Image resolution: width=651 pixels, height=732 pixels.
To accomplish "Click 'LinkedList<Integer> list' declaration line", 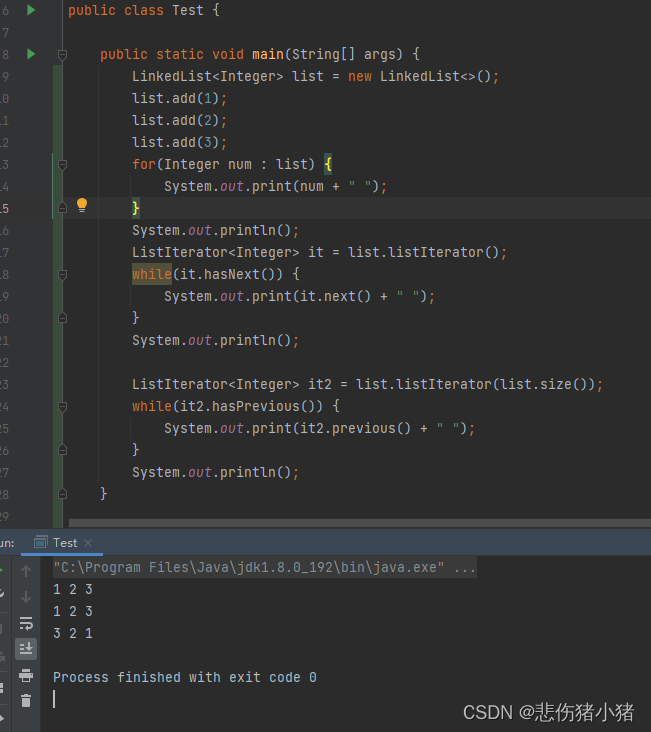I will [x=315, y=76].
